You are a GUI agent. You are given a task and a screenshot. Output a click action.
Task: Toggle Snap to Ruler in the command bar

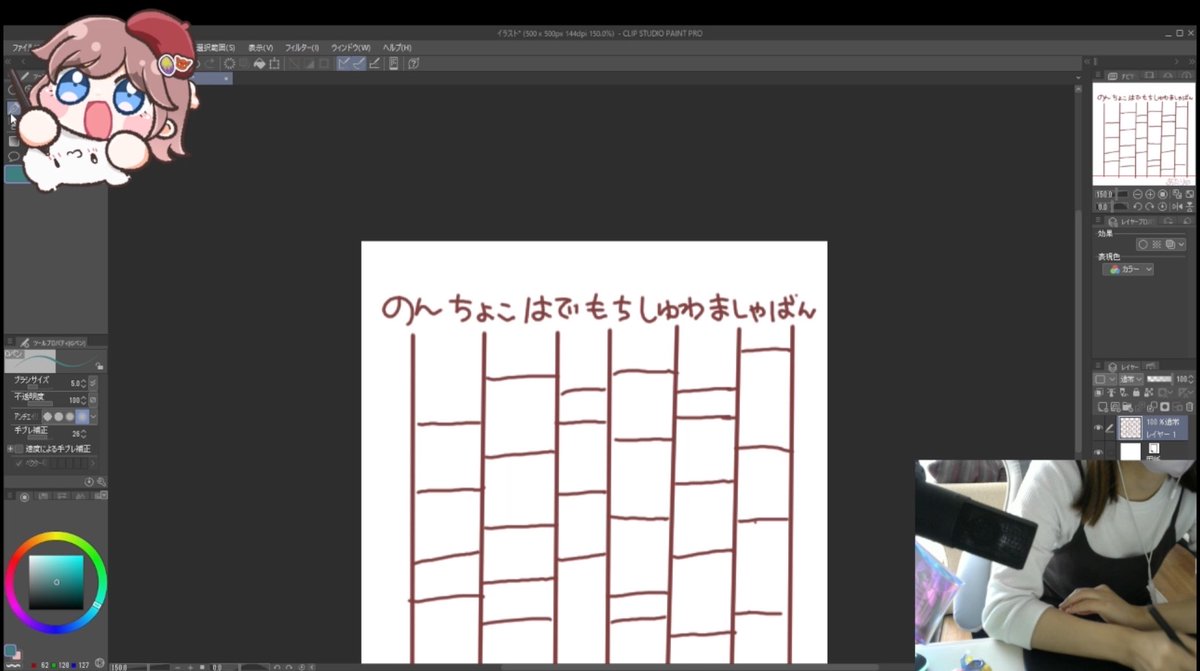(x=345, y=64)
